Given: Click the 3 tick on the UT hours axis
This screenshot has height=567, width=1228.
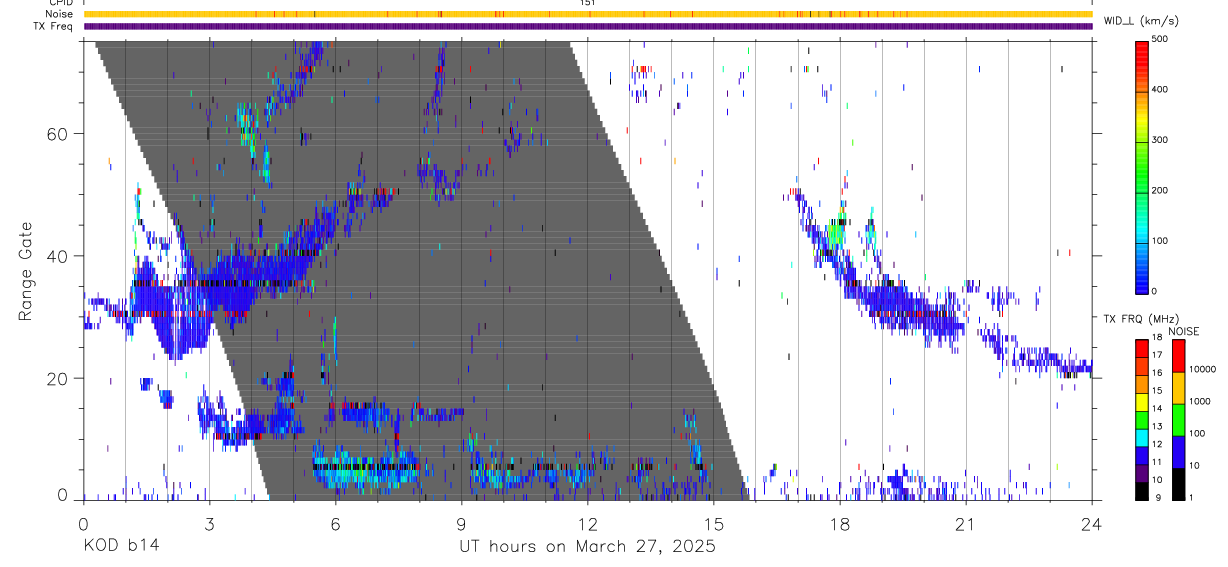Looking at the screenshot, I should (x=209, y=522).
